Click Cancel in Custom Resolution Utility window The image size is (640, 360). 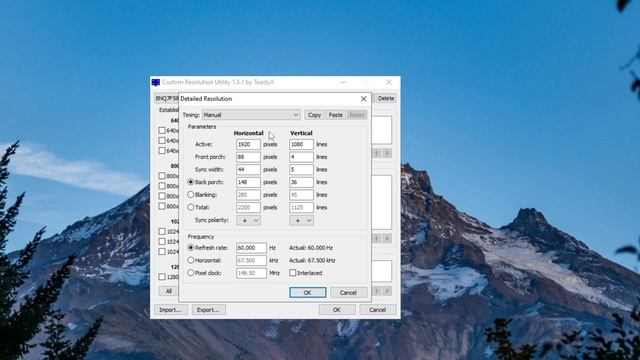click(x=378, y=310)
